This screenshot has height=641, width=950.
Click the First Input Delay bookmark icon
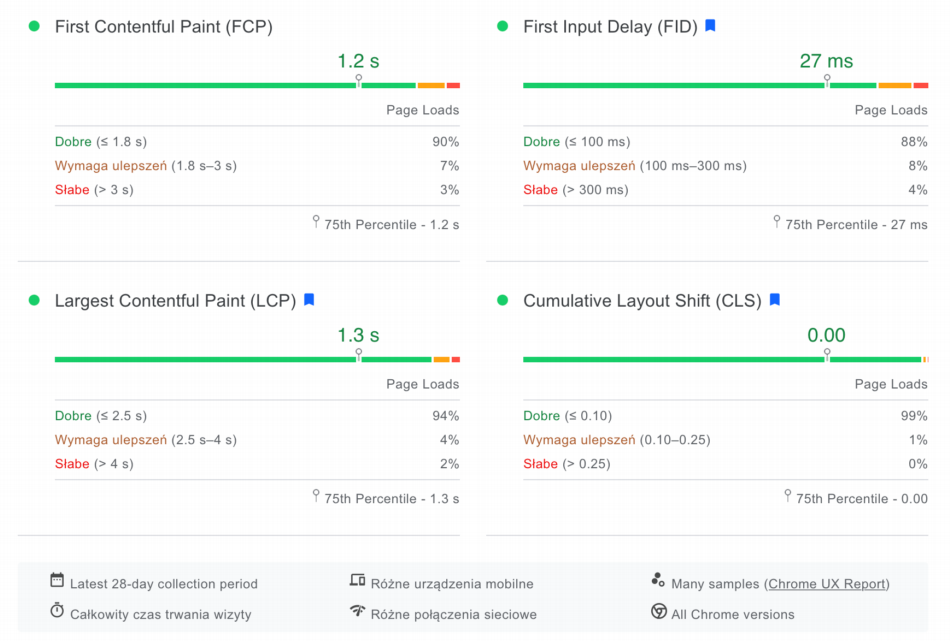pos(710,26)
